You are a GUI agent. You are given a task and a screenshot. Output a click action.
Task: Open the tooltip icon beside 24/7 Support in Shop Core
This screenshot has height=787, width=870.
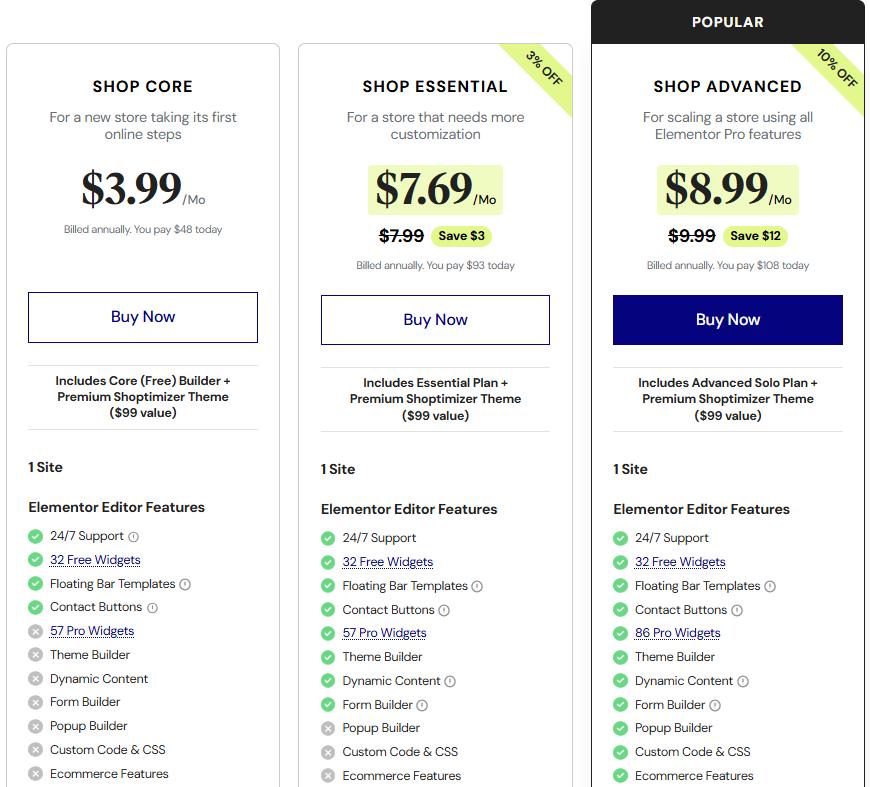tap(133, 534)
